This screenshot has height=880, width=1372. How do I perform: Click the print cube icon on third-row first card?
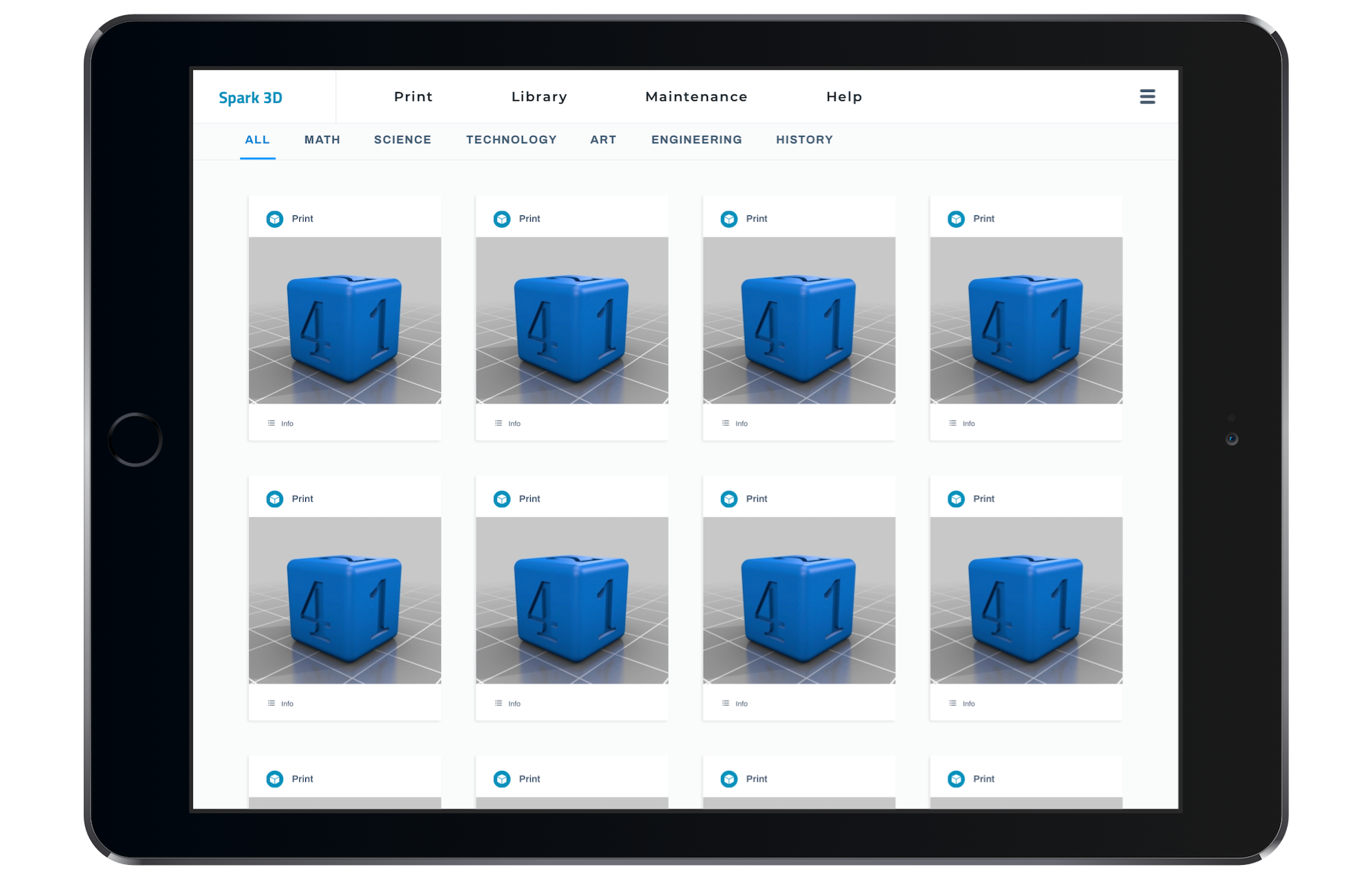click(274, 778)
